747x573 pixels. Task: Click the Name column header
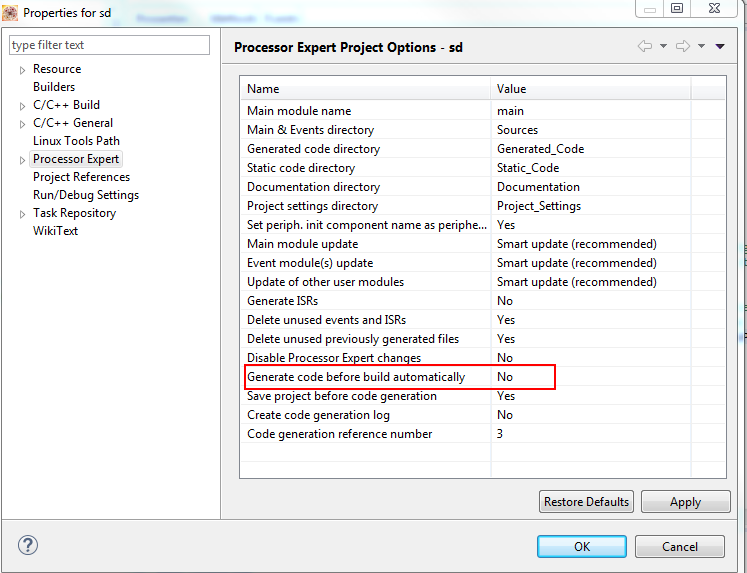[365, 89]
